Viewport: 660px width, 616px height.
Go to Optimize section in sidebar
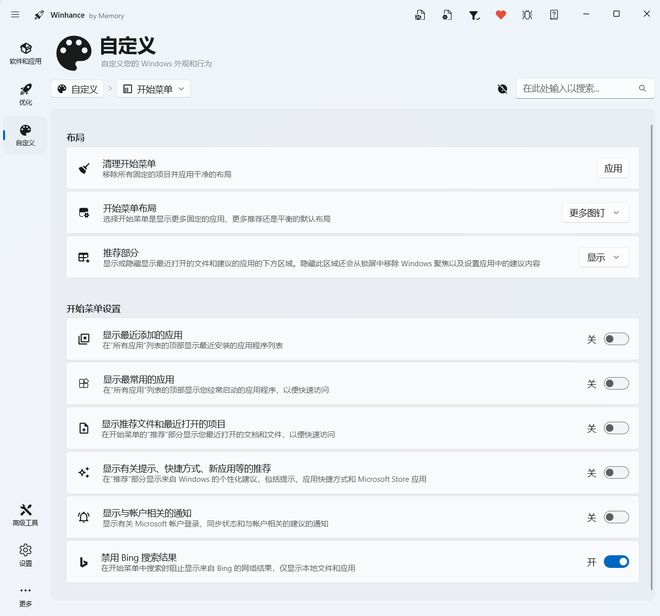click(26, 94)
